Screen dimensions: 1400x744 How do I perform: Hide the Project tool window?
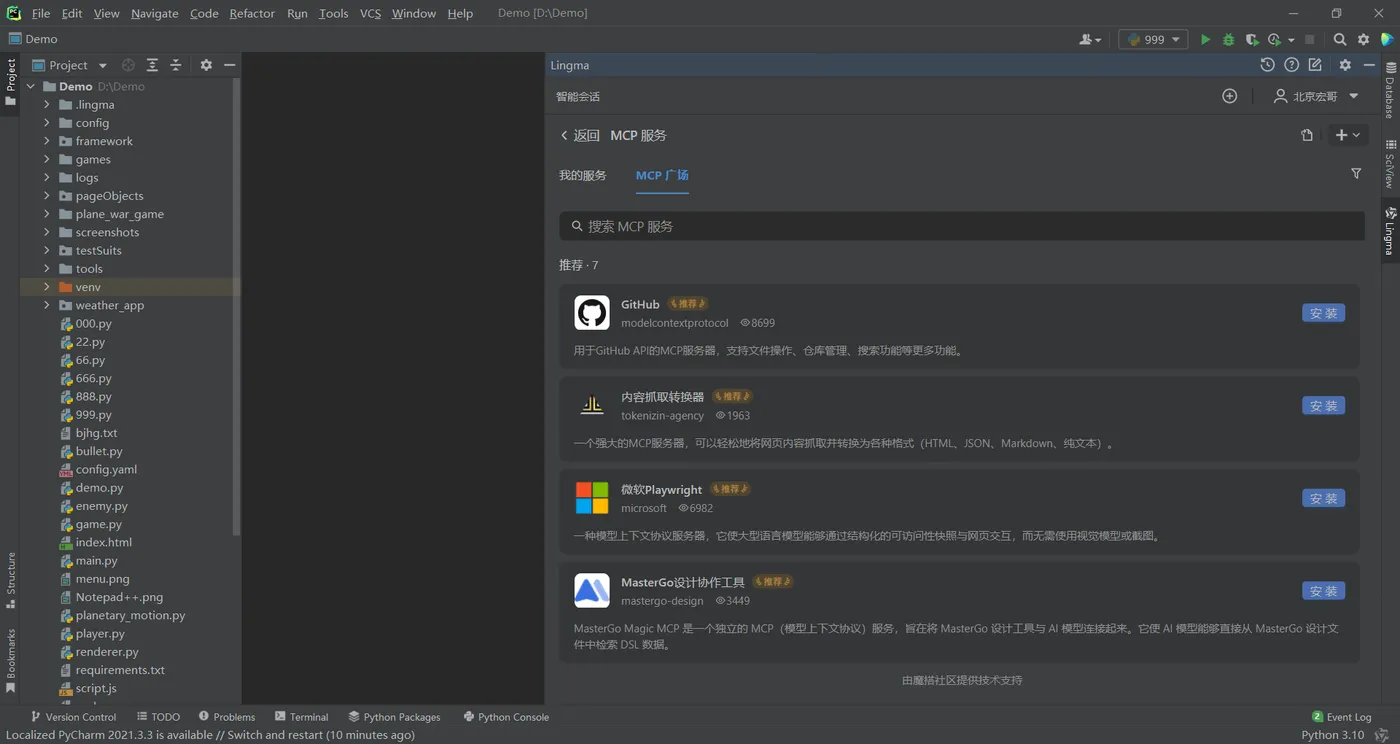click(230, 65)
